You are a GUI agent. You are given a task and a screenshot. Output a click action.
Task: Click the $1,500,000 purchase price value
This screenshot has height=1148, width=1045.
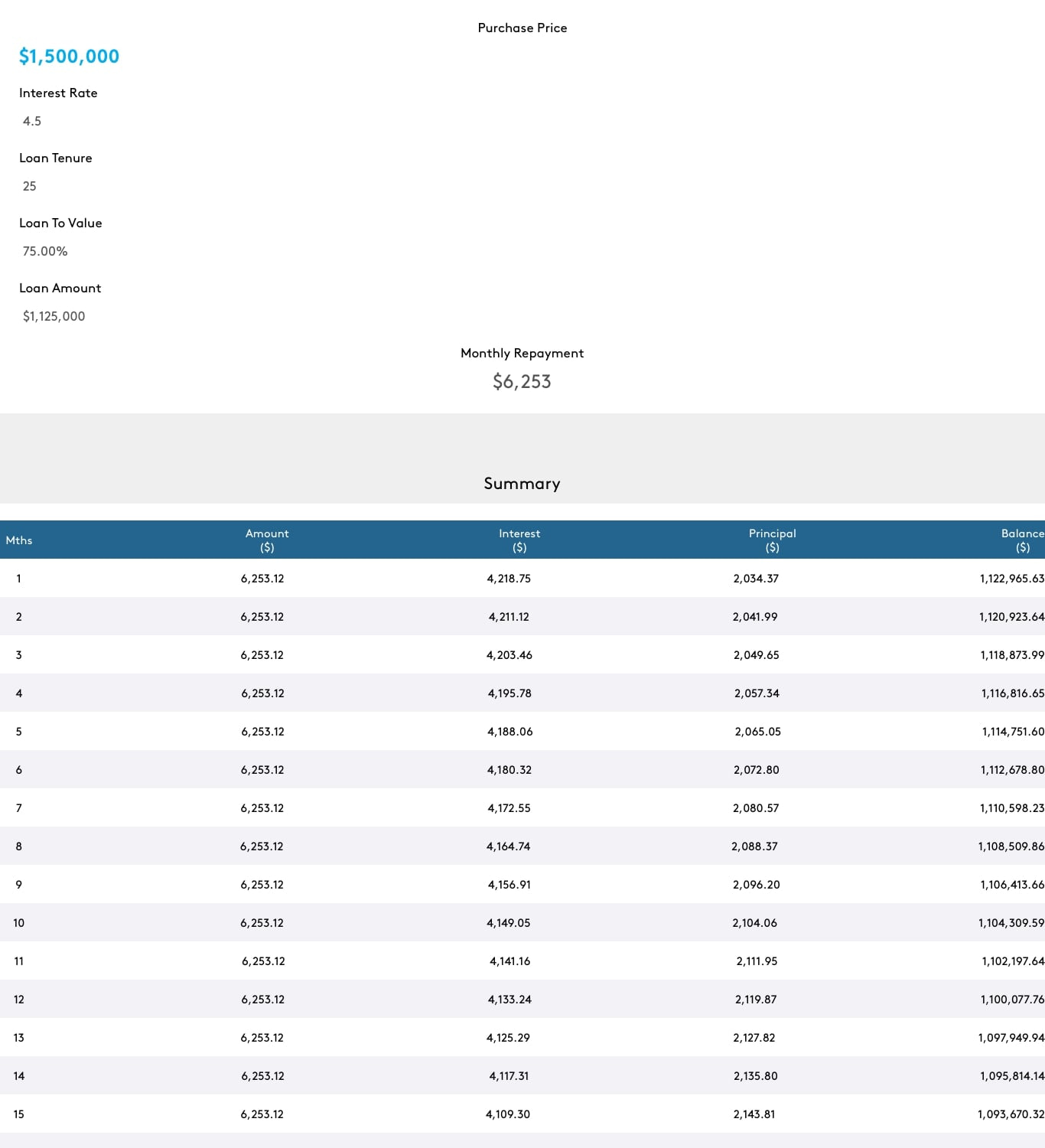point(69,57)
